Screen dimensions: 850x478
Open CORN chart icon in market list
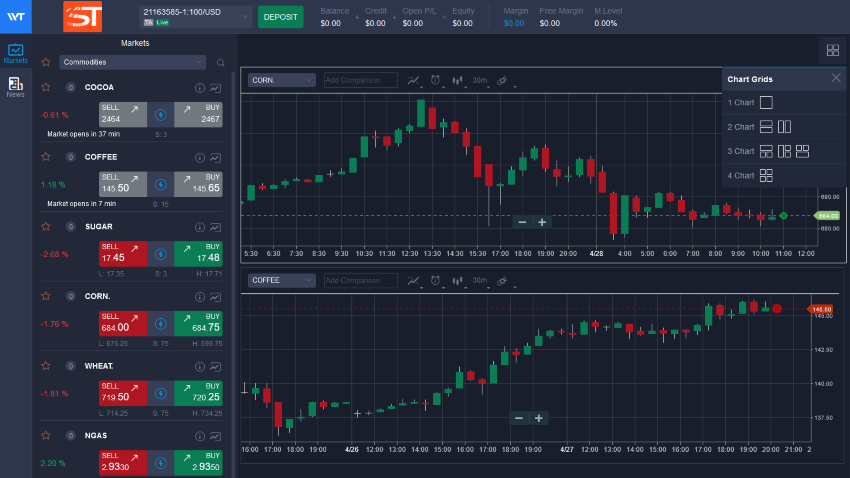coord(215,297)
